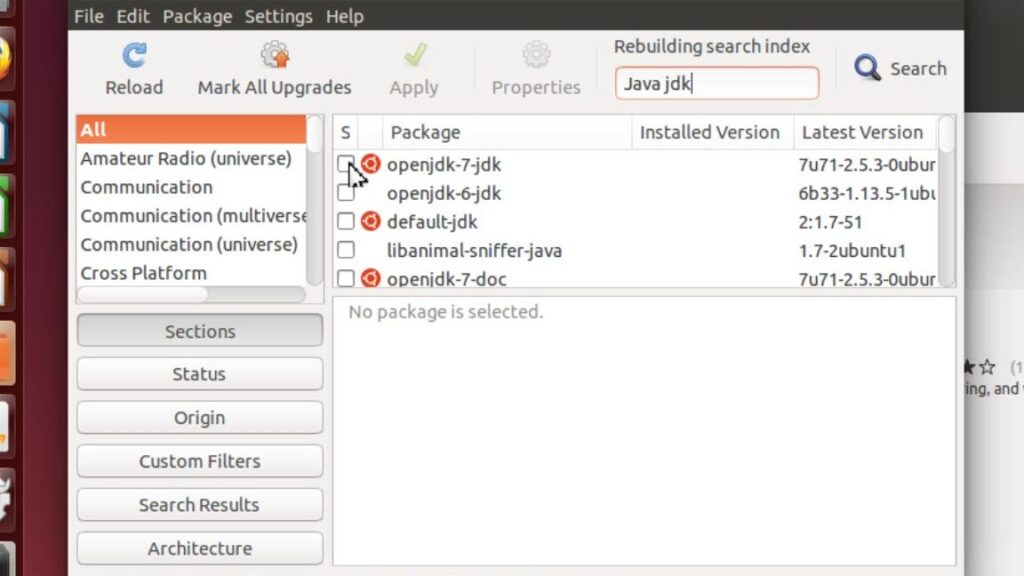Click the Origin filter button

pyautogui.click(x=200, y=418)
